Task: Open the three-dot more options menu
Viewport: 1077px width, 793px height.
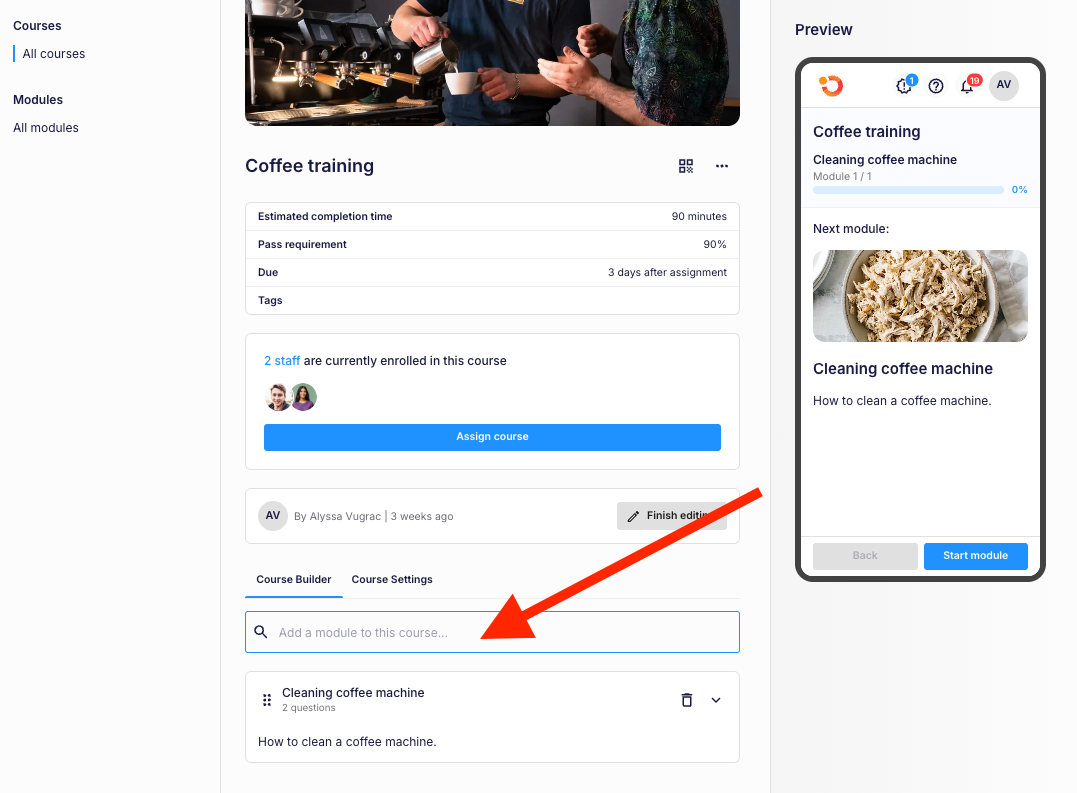Action: (721, 166)
